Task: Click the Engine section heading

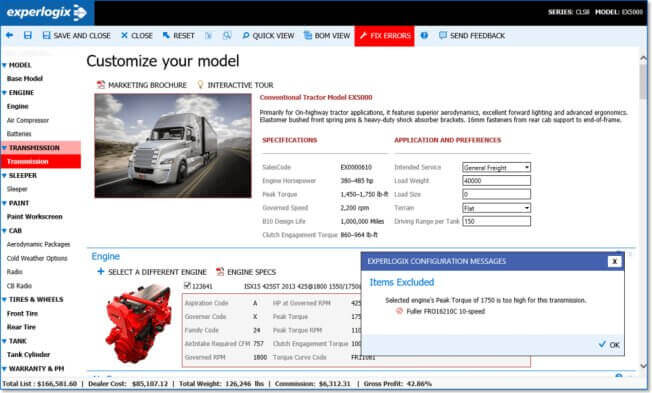Action: click(x=106, y=257)
